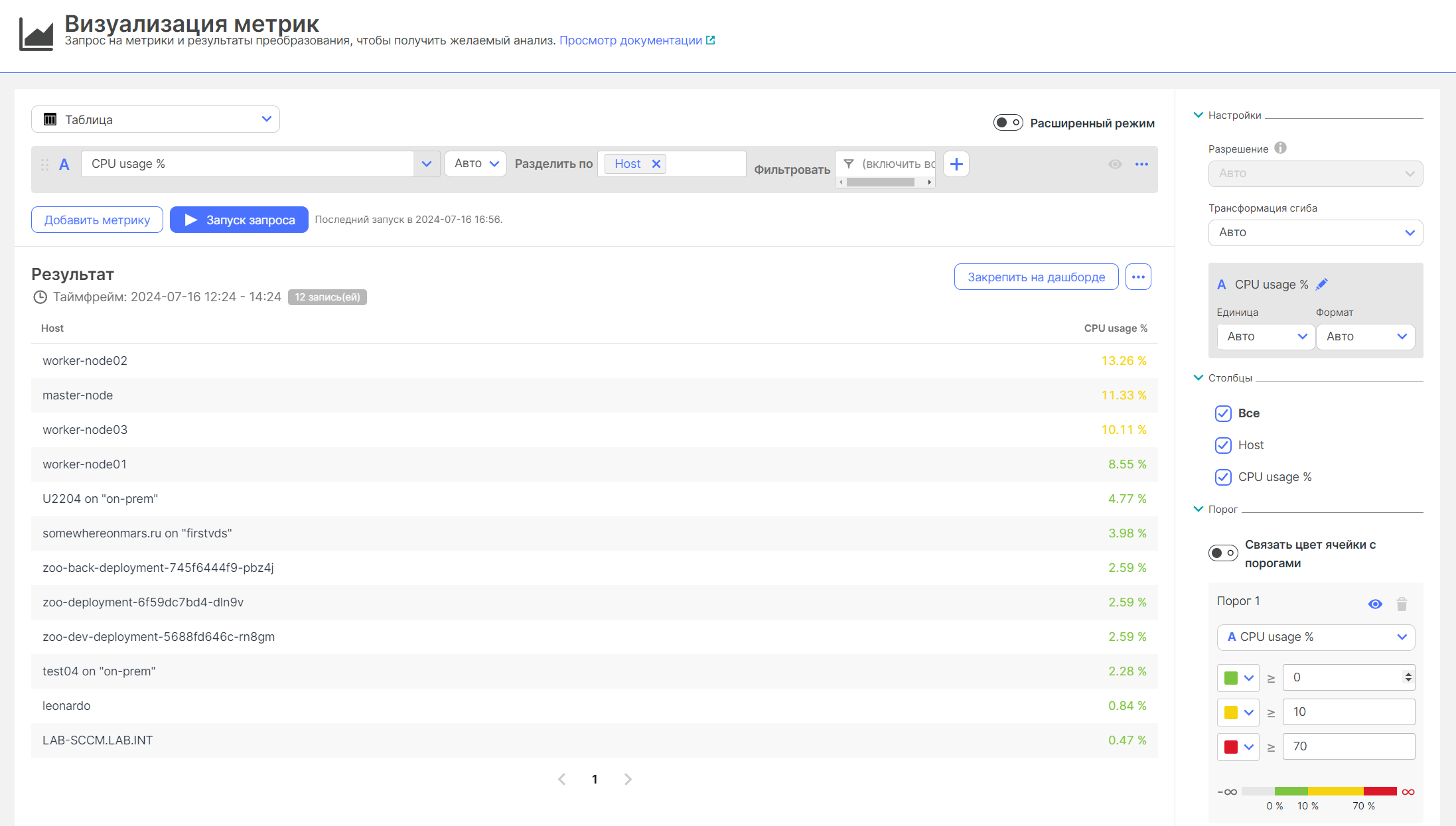The height and width of the screenshot is (826, 1456).
Task: Open three-dots menu in metric row A
Action: (1141, 165)
